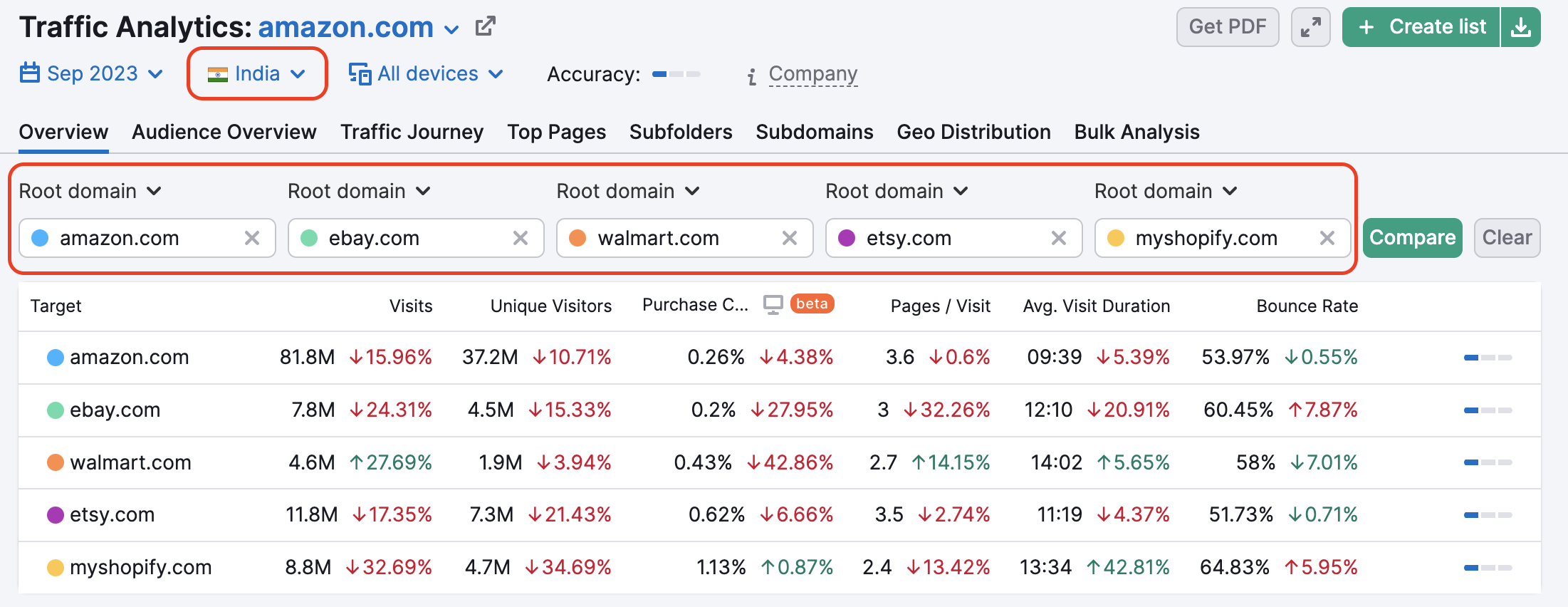1568x607 pixels.
Task: Click amazon.com in the Target column
Action: tap(129, 357)
